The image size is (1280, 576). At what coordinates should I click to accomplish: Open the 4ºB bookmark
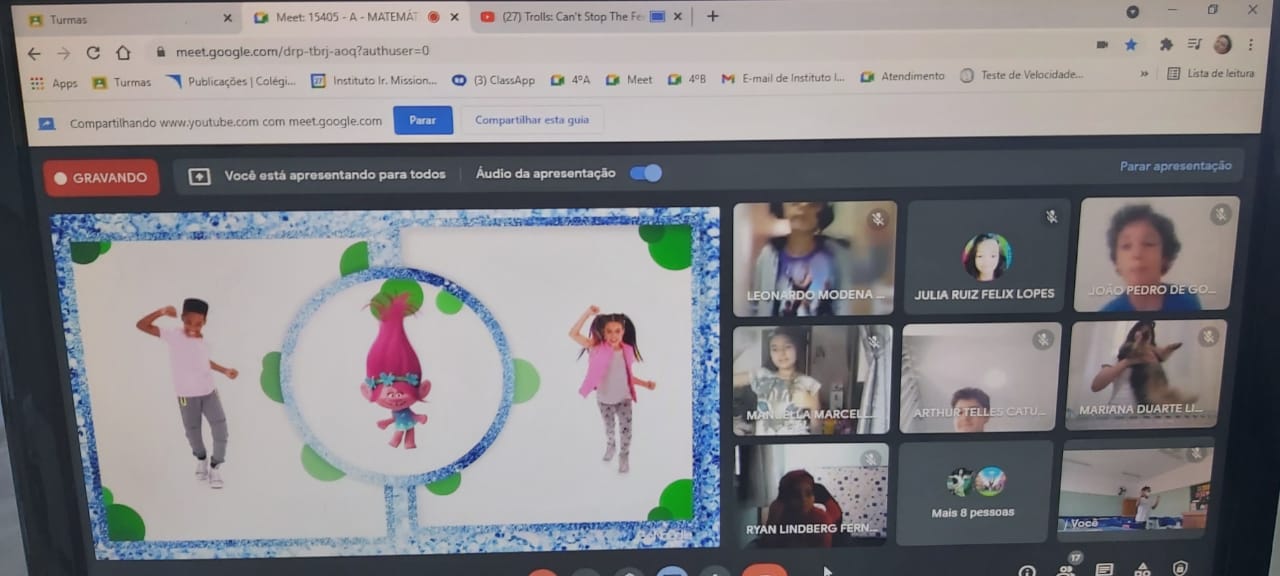click(687, 79)
